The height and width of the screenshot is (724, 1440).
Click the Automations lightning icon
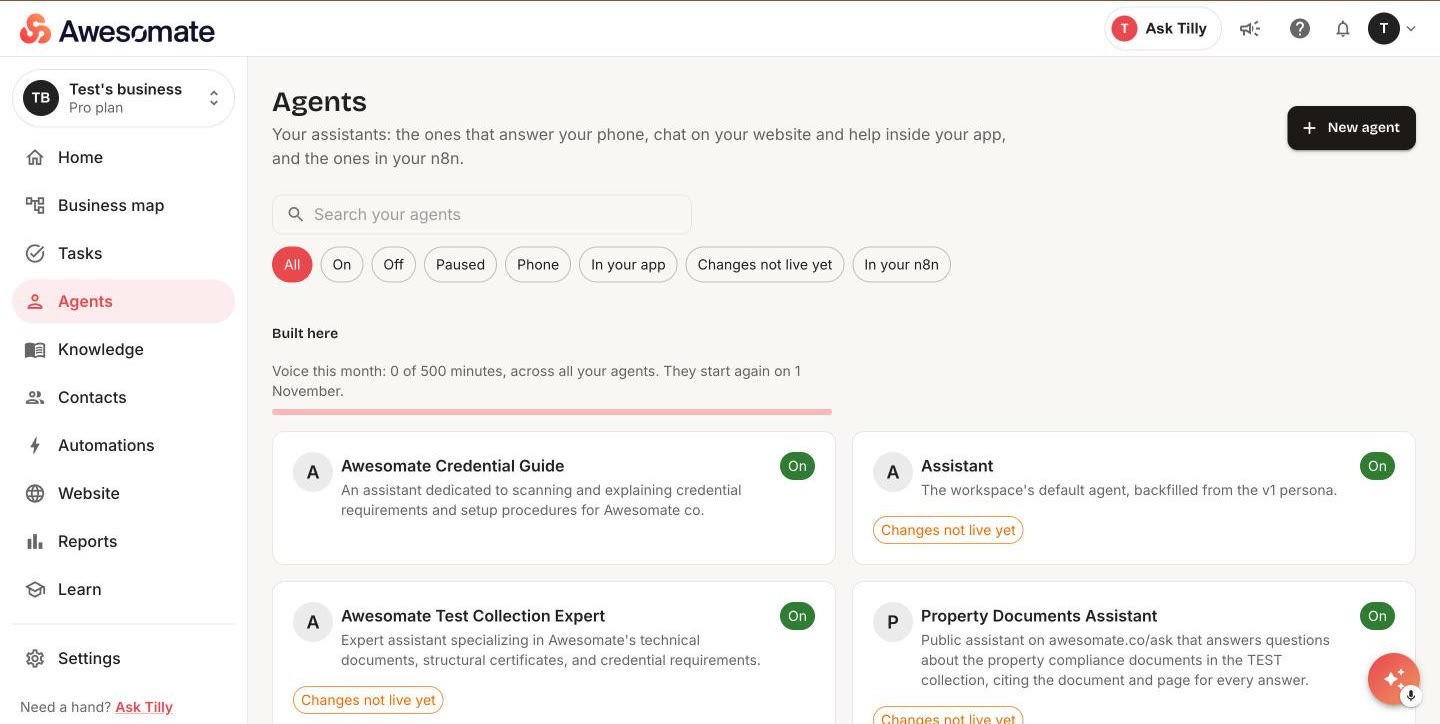coord(35,445)
